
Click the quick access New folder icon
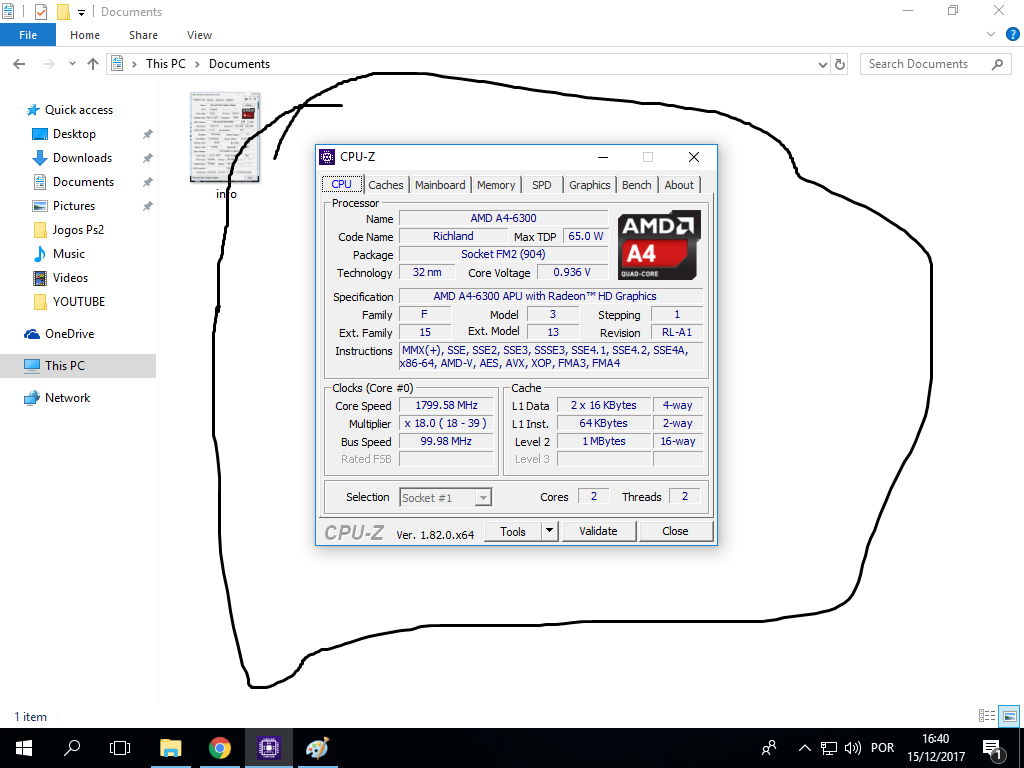[63, 12]
